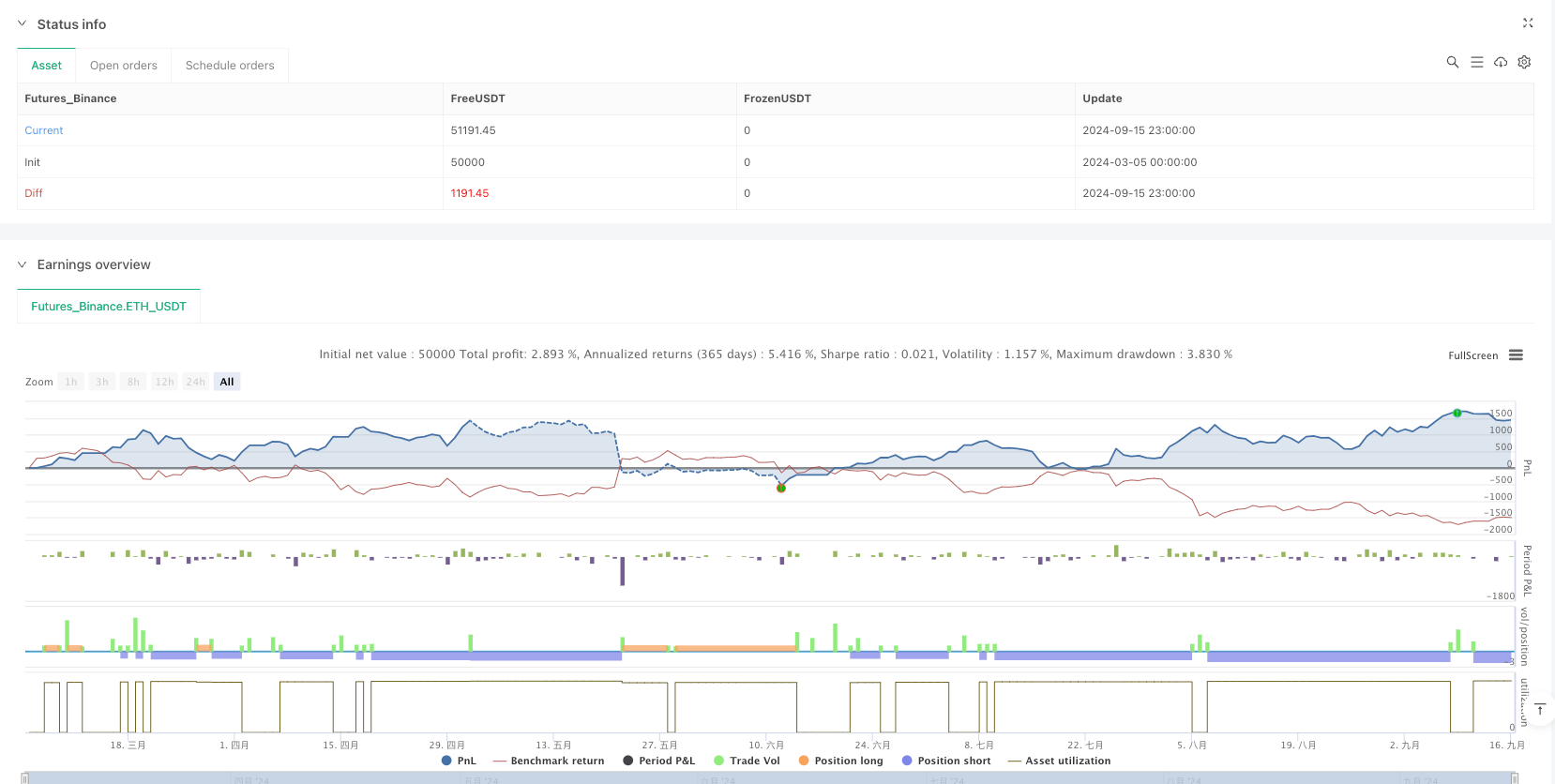Toggle Trade Vol series visibility
Viewport: 1555px width, 784px height.
click(x=747, y=761)
